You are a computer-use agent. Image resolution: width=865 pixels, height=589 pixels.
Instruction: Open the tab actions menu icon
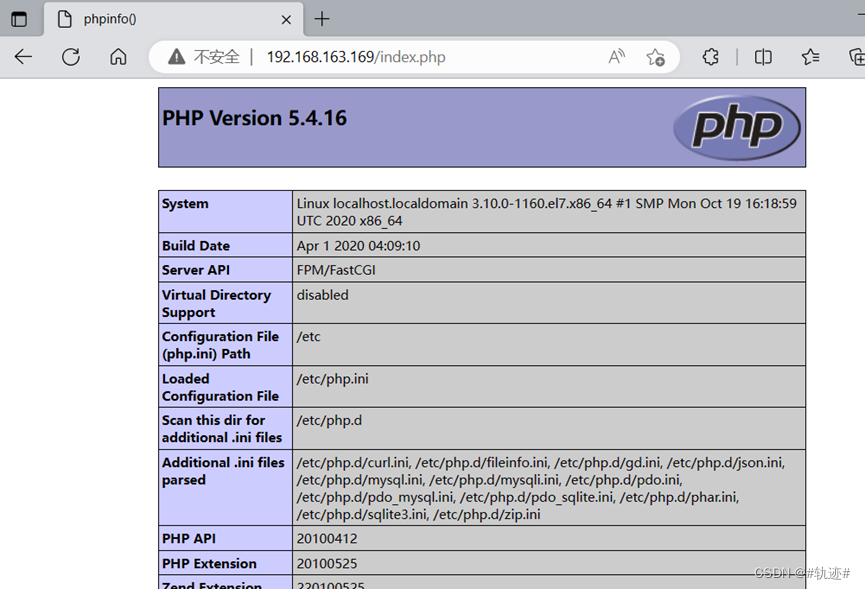tap(19, 19)
